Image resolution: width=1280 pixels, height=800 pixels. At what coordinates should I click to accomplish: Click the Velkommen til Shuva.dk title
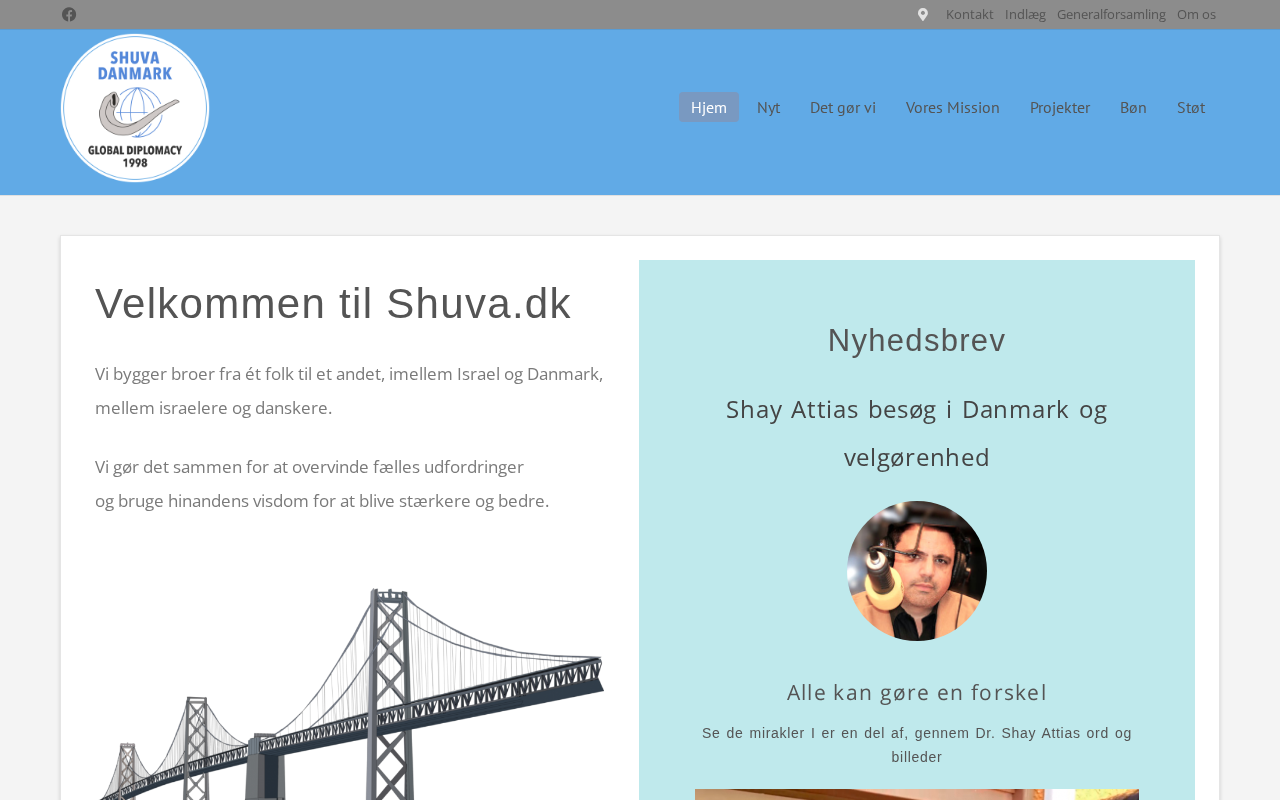(333, 303)
